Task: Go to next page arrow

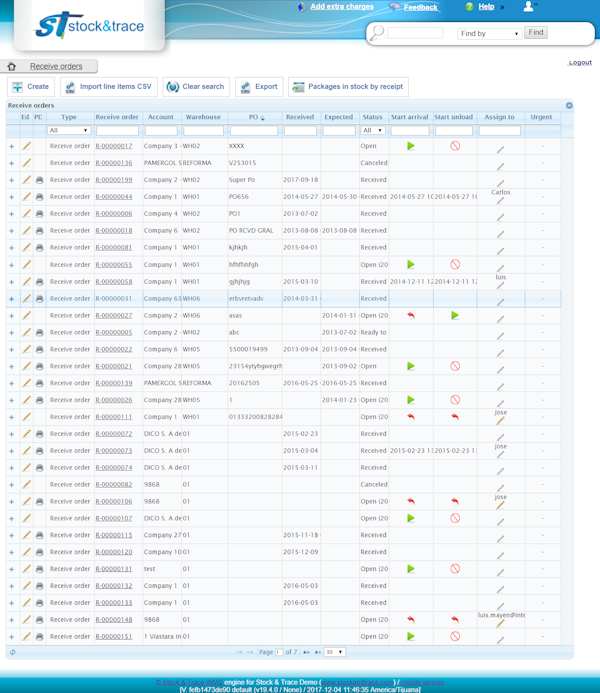Action: pyautogui.click(x=306, y=652)
